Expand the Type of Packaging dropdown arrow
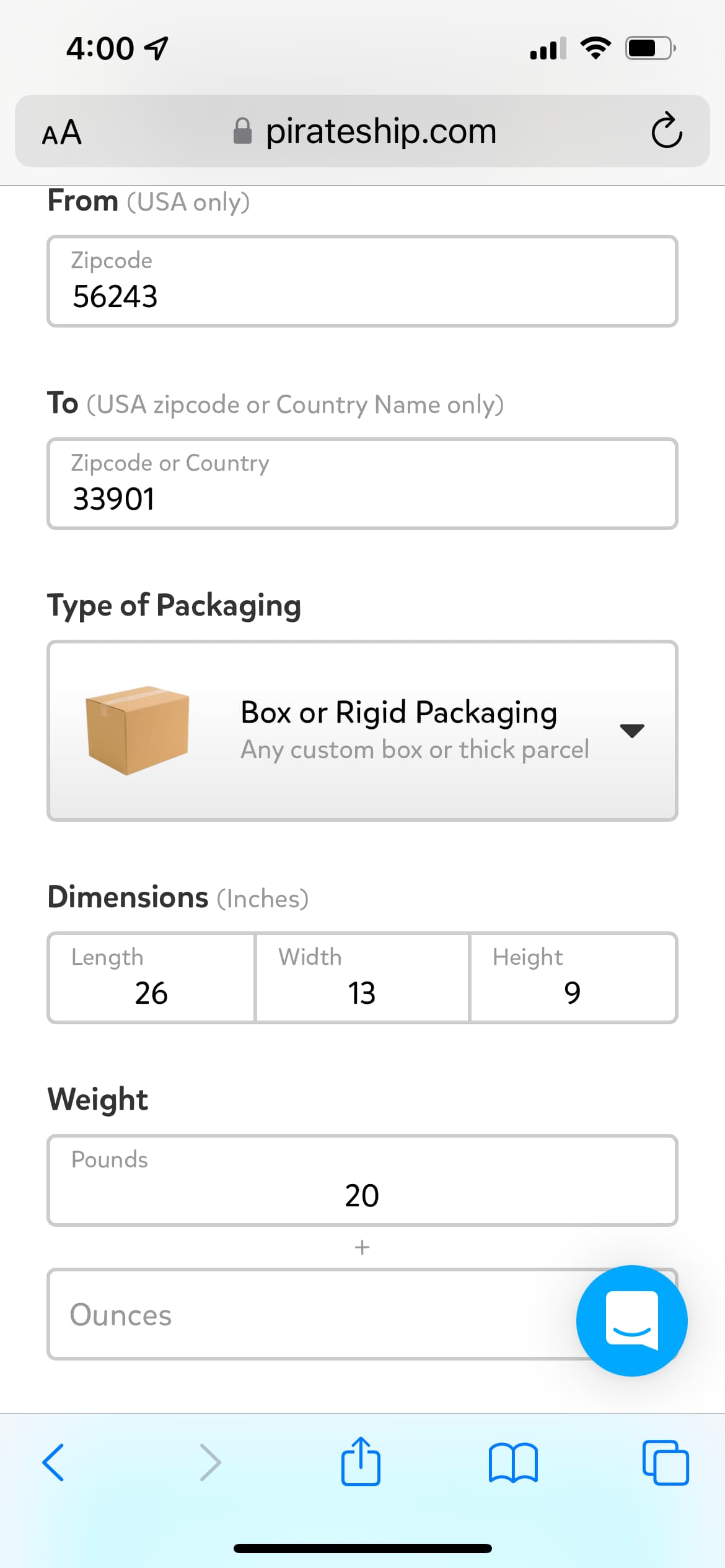This screenshot has height=1568, width=725. (x=632, y=731)
